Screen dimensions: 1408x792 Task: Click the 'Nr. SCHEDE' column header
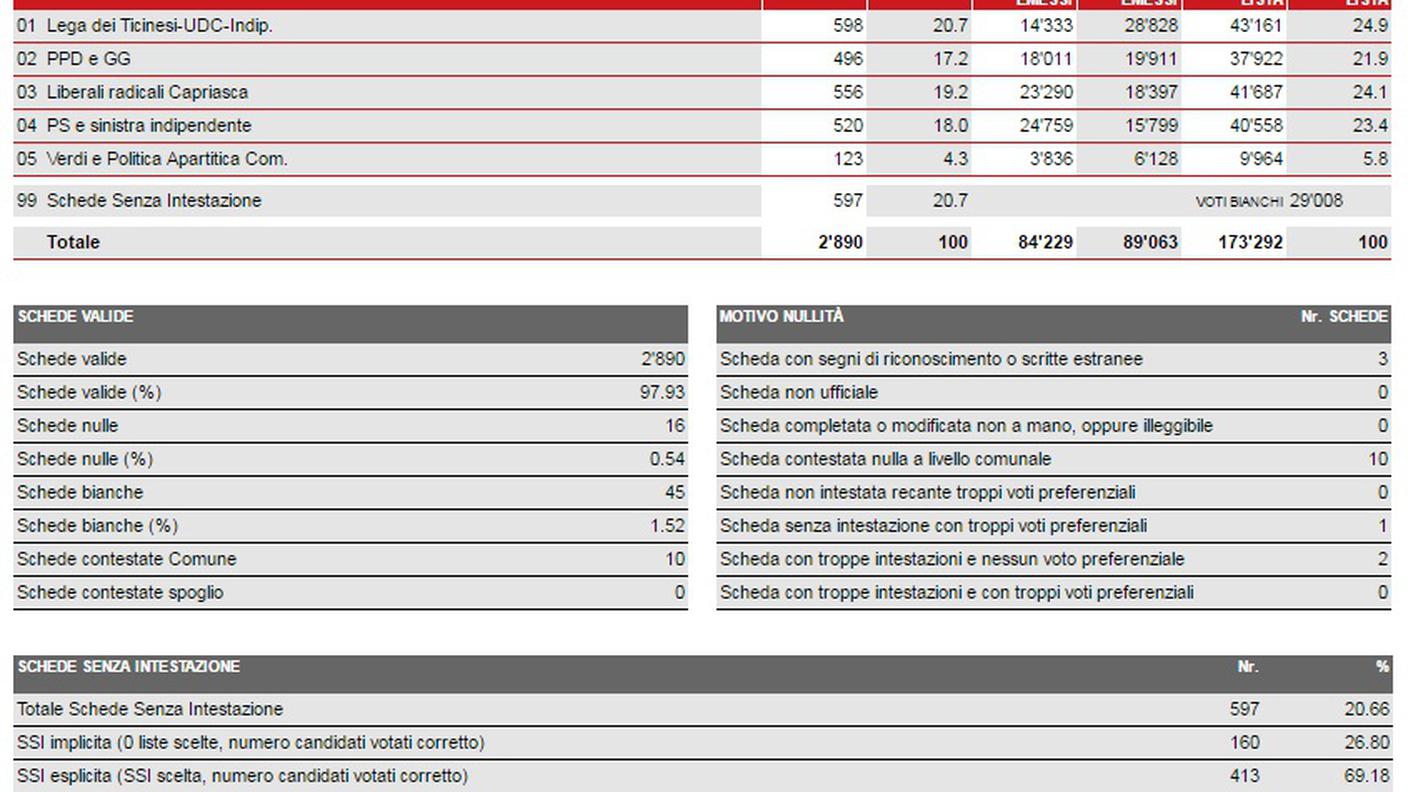(x=1344, y=317)
